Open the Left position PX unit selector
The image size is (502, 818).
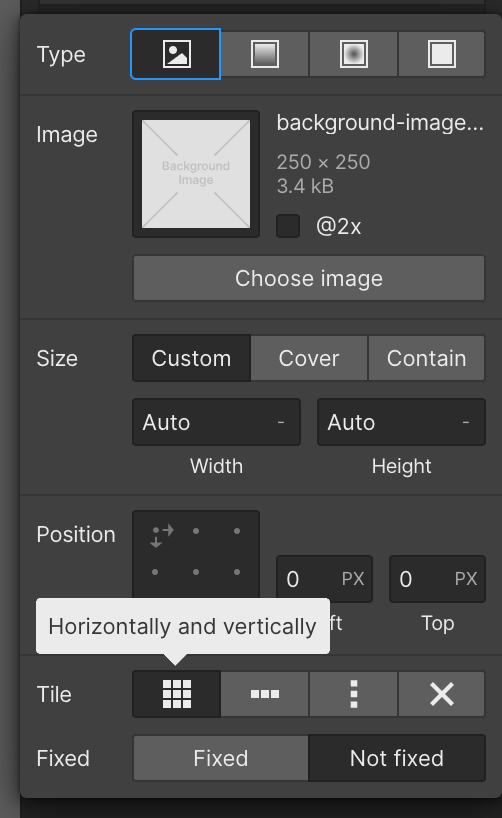pos(353,579)
